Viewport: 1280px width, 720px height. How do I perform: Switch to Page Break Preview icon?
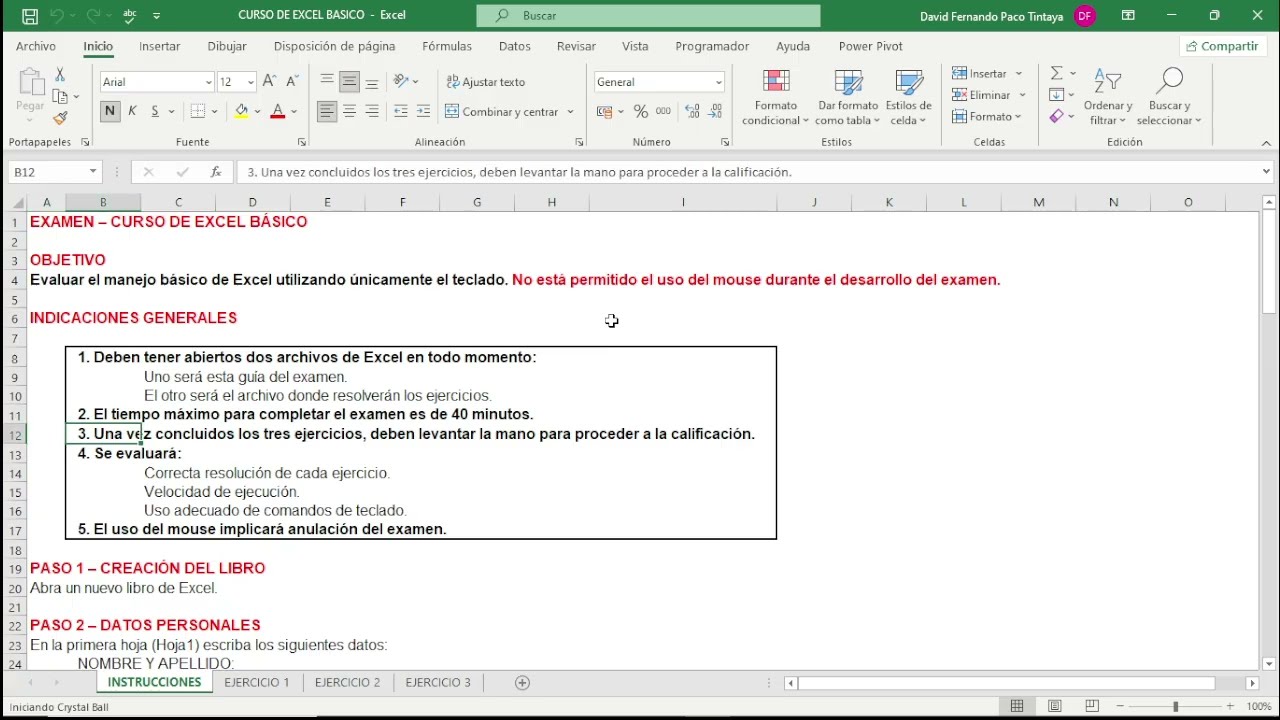pos(1092,706)
